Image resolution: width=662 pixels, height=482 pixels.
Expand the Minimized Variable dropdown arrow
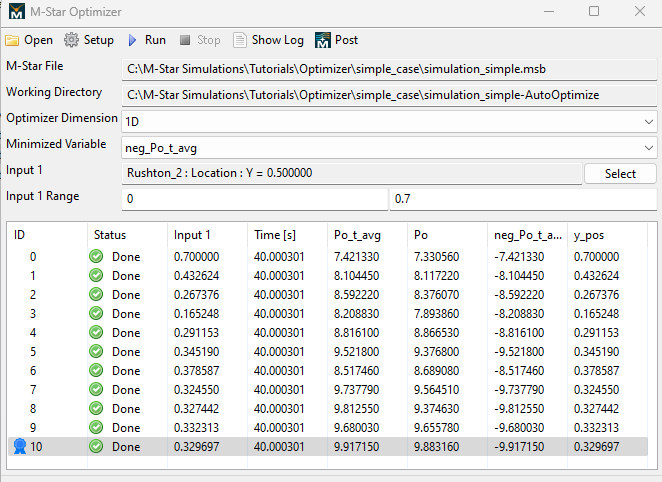tap(649, 148)
